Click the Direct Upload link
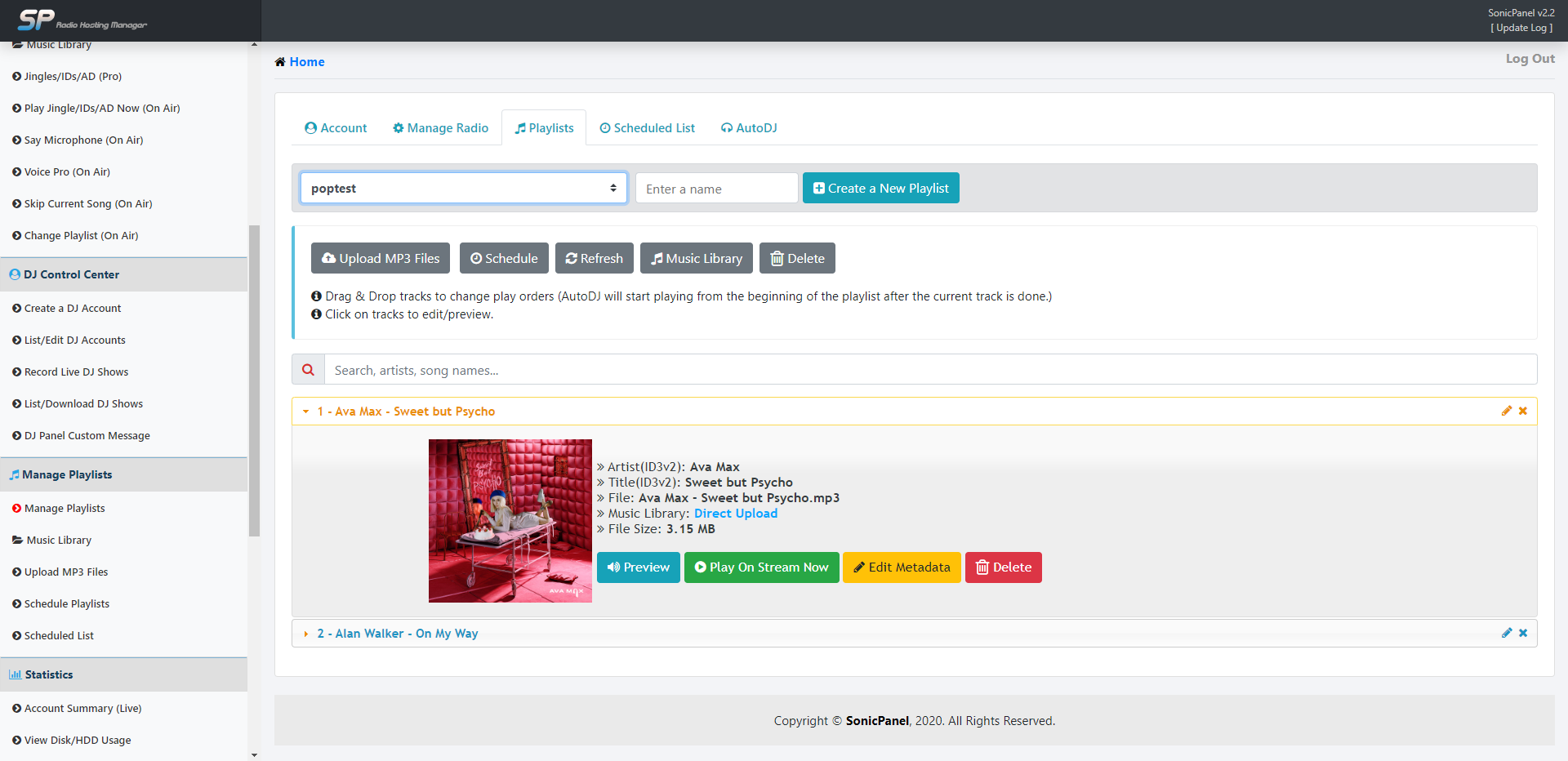1568x761 pixels. pos(735,514)
